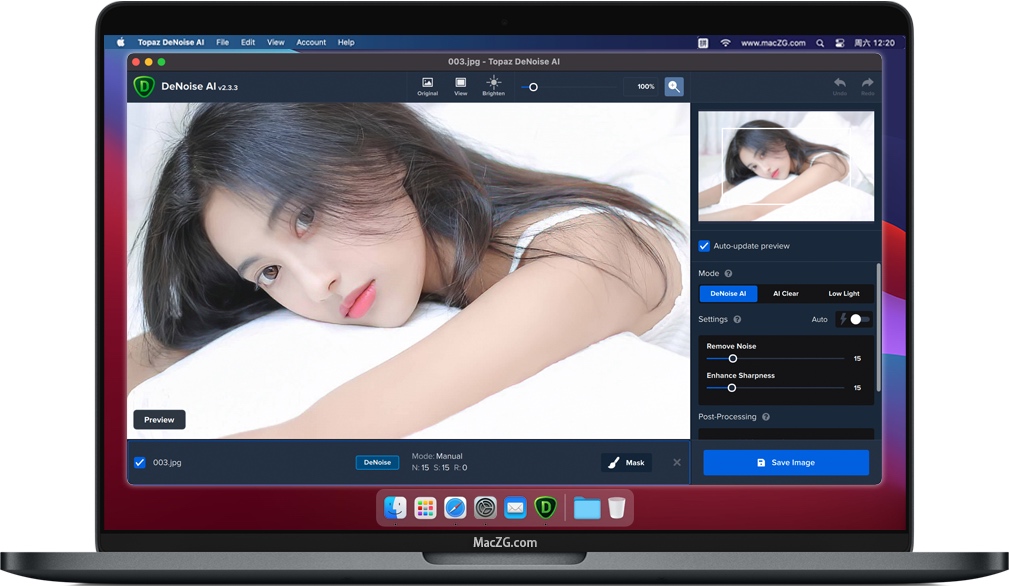This screenshot has height=586, width=1009.
Task: Click the Post-Processing help icon
Action: click(x=766, y=417)
